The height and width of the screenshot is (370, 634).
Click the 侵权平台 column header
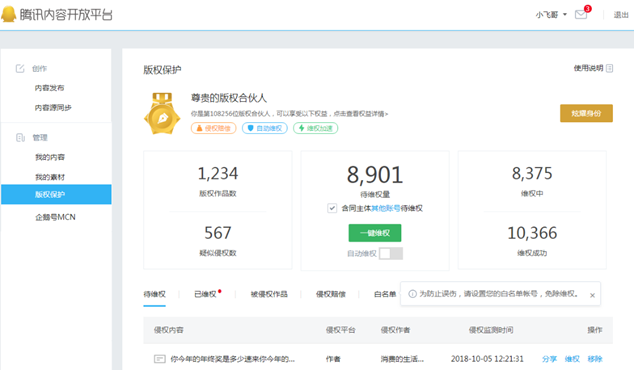pyautogui.click(x=340, y=330)
